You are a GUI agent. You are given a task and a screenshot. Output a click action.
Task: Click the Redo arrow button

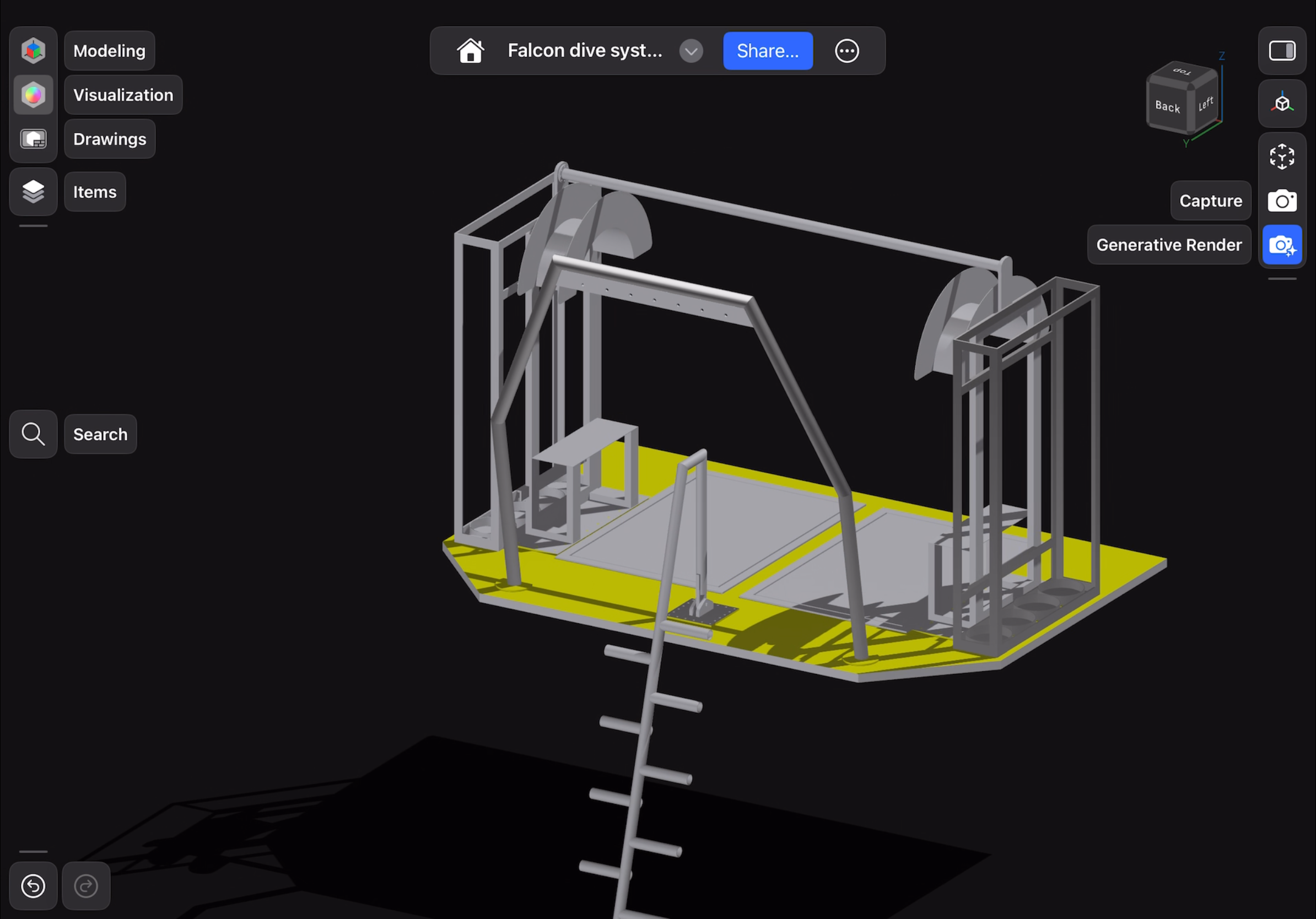pos(86,885)
